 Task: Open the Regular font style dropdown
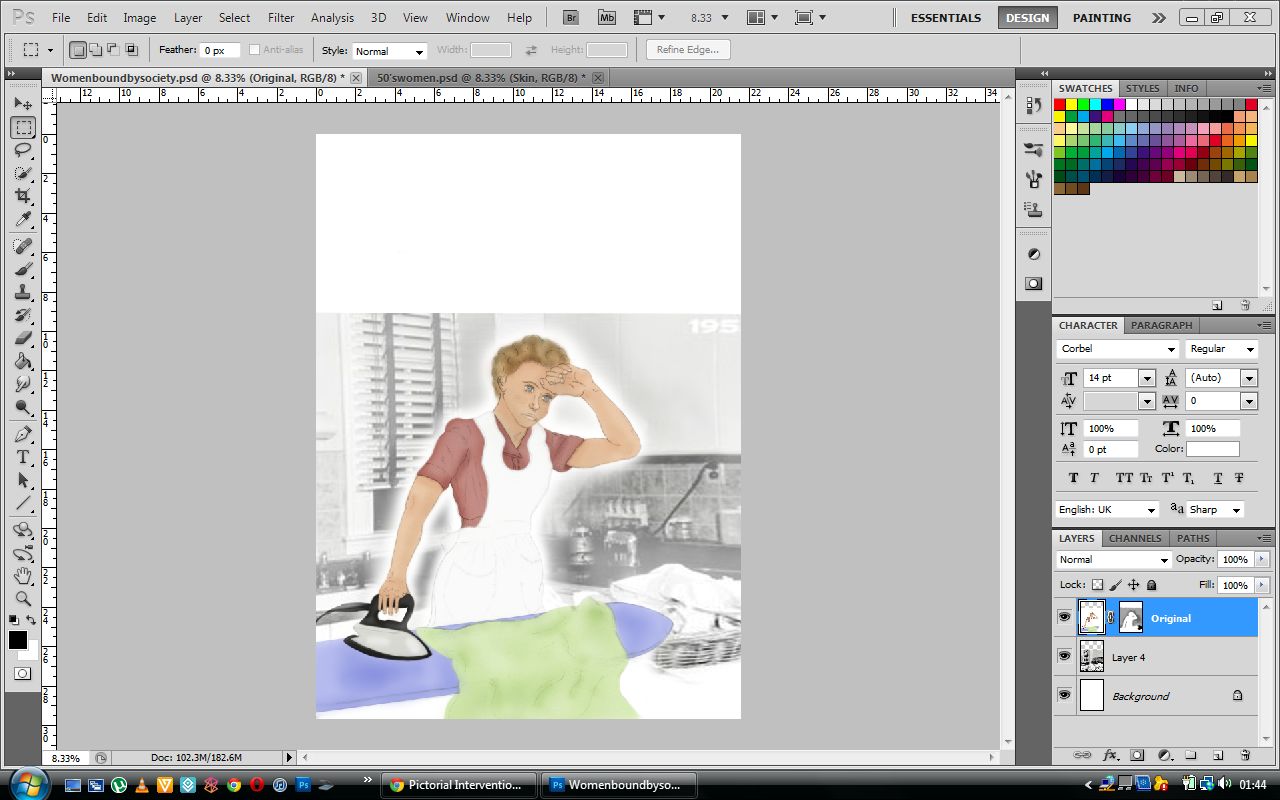(1221, 349)
